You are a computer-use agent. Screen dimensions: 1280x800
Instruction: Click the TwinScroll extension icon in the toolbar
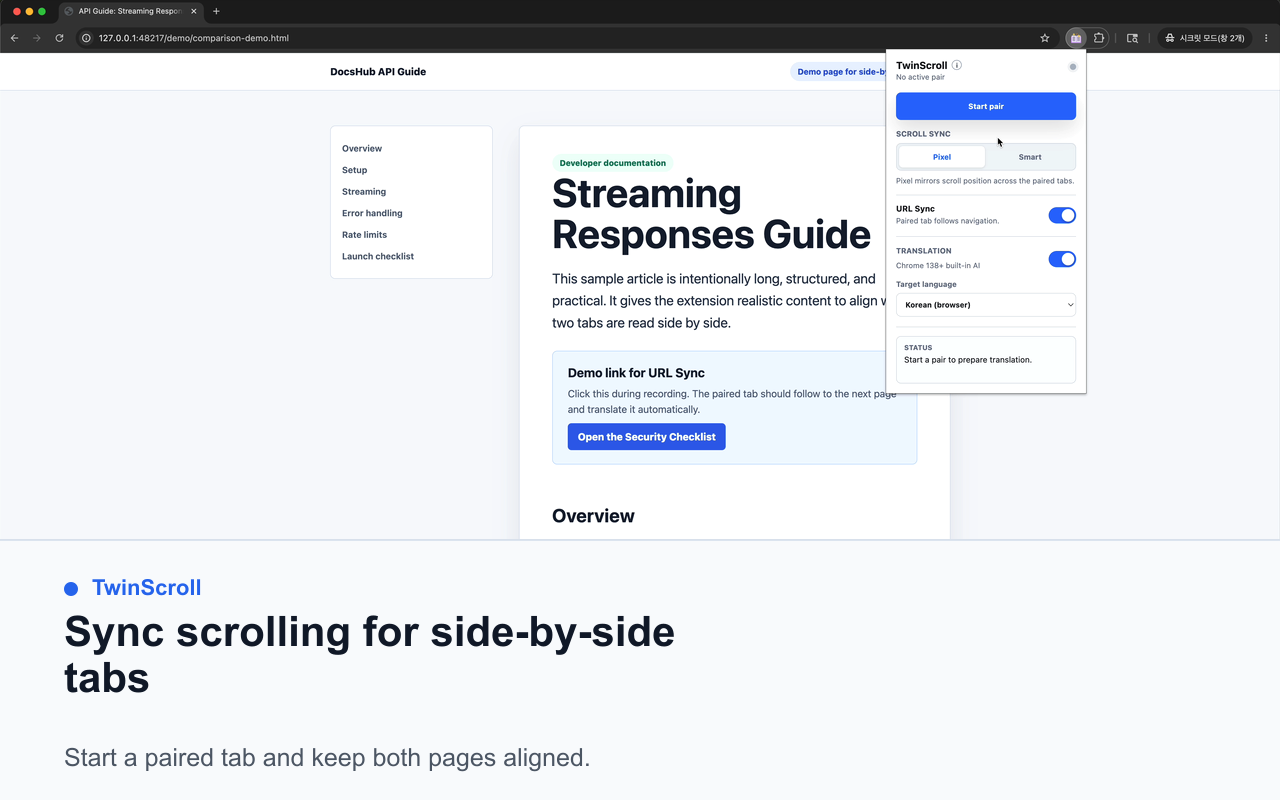[x=1076, y=38]
